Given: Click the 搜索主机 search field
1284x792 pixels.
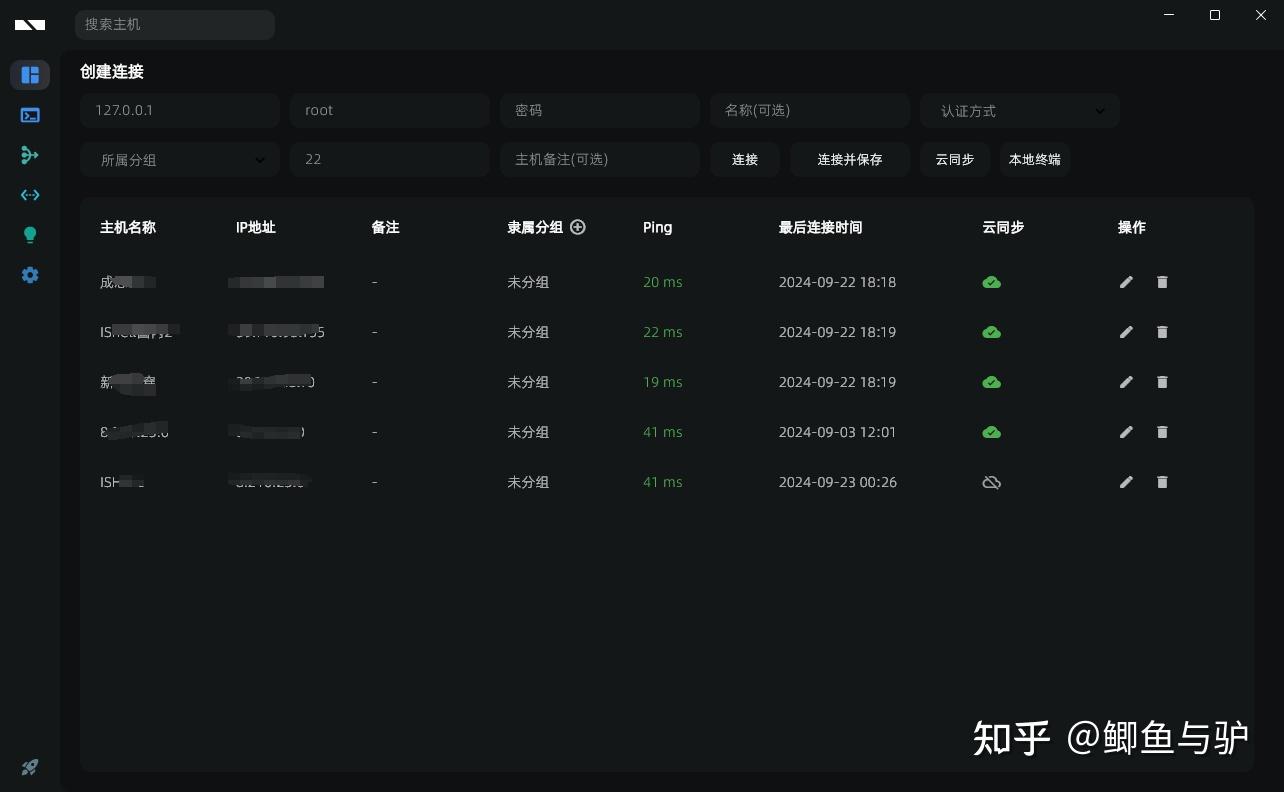Looking at the screenshot, I should pos(174,24).
